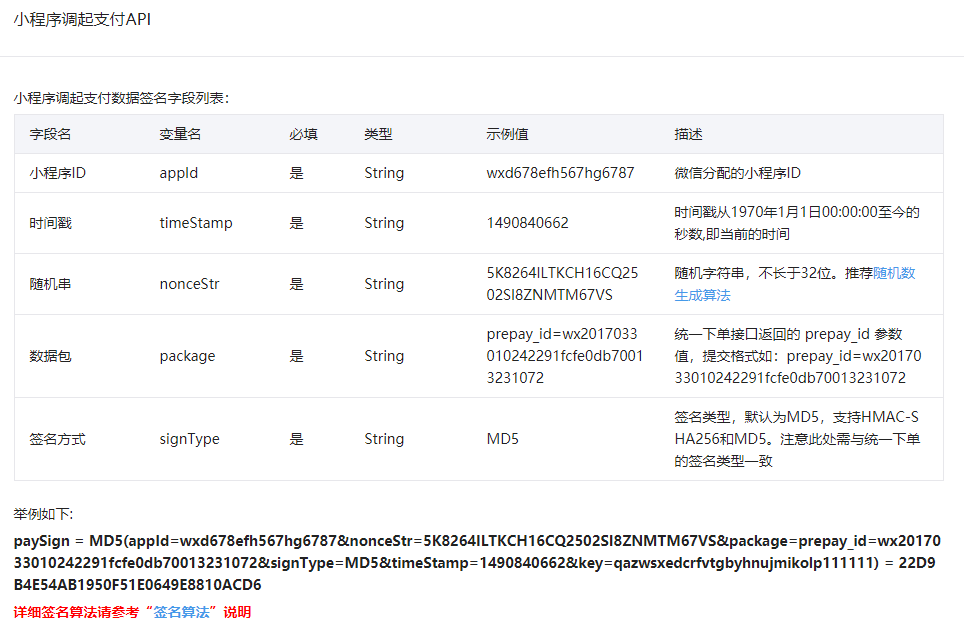
Task: Click the 5K8264ILTKCH16CQ25 example value cell
Action: pos(563,284)
